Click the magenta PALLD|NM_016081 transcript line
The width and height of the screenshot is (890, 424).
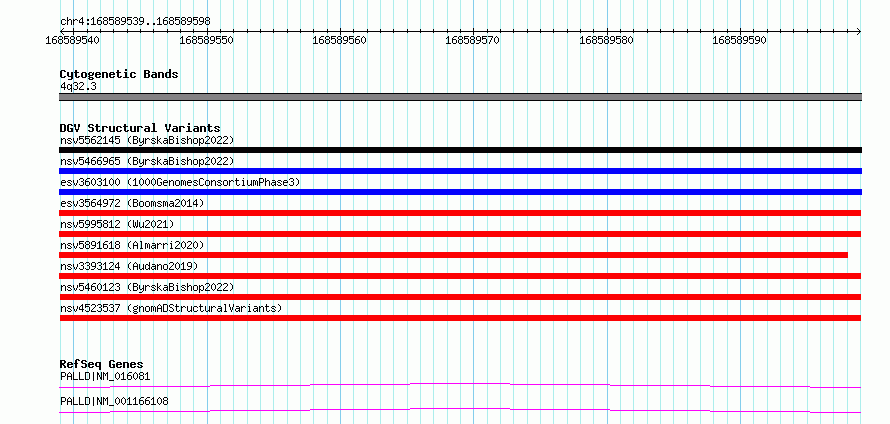[x=460, y=385]
